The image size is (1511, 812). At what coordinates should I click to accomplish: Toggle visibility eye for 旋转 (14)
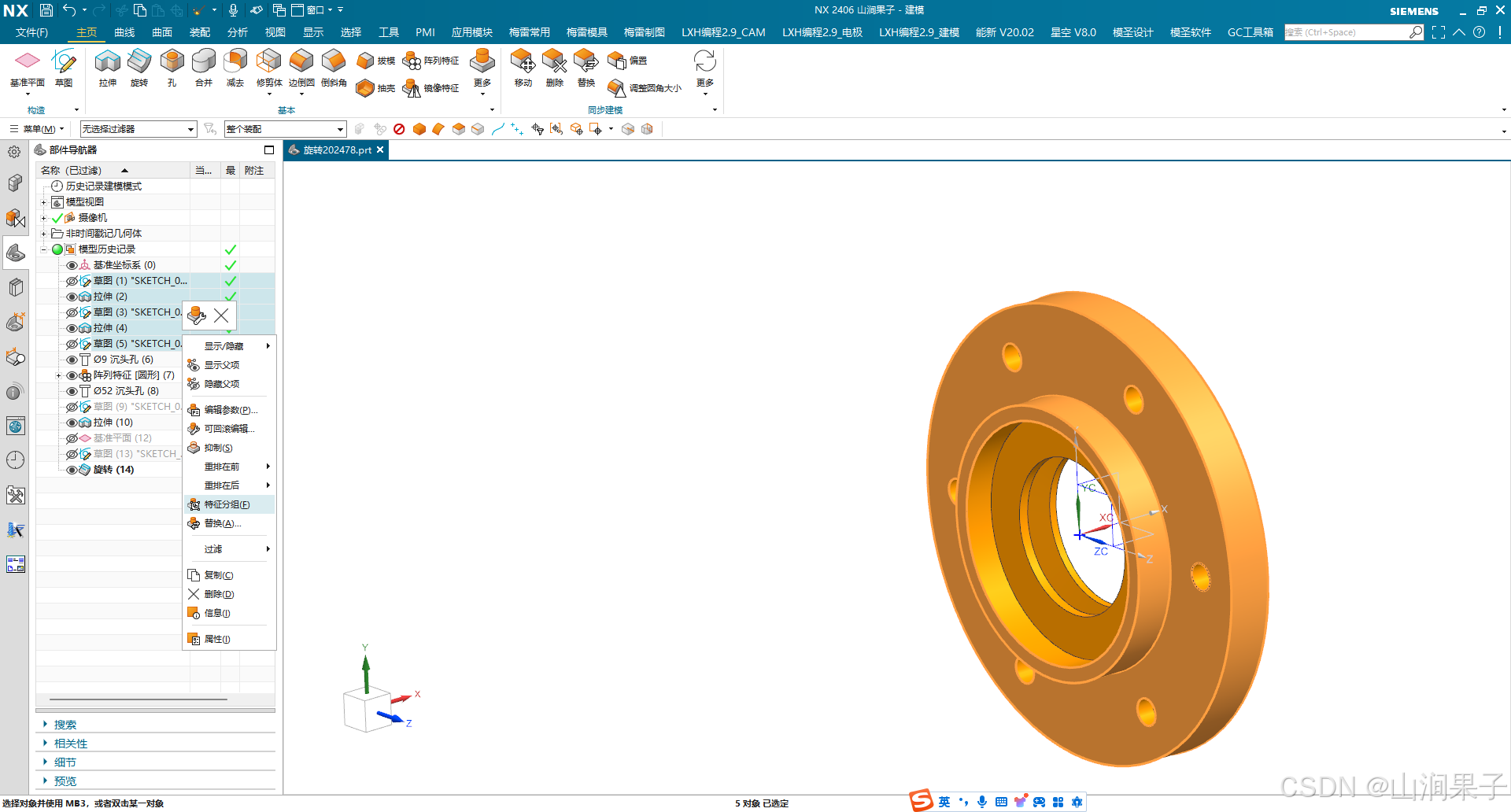72,470
